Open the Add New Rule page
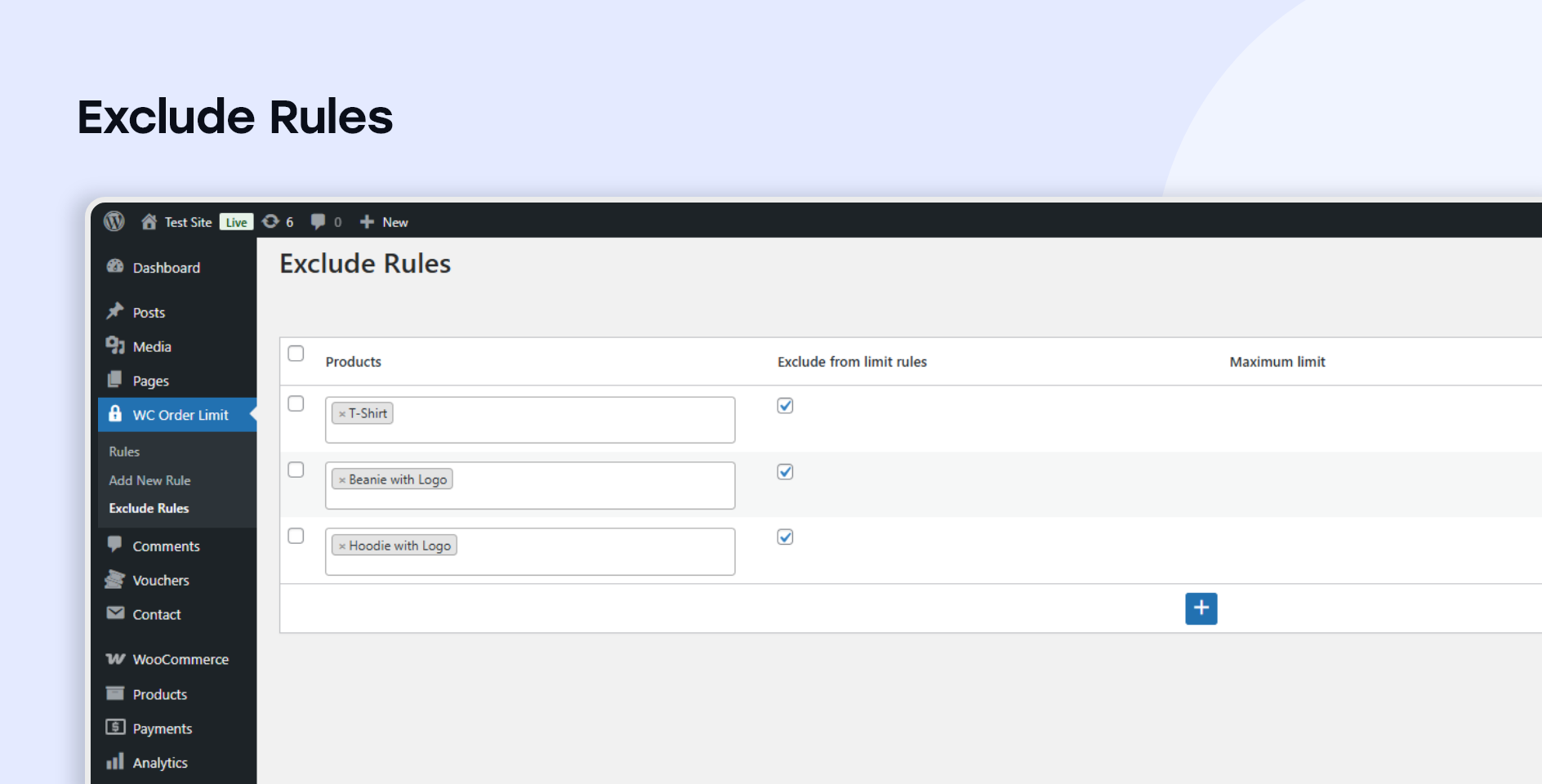 [149, 480]
